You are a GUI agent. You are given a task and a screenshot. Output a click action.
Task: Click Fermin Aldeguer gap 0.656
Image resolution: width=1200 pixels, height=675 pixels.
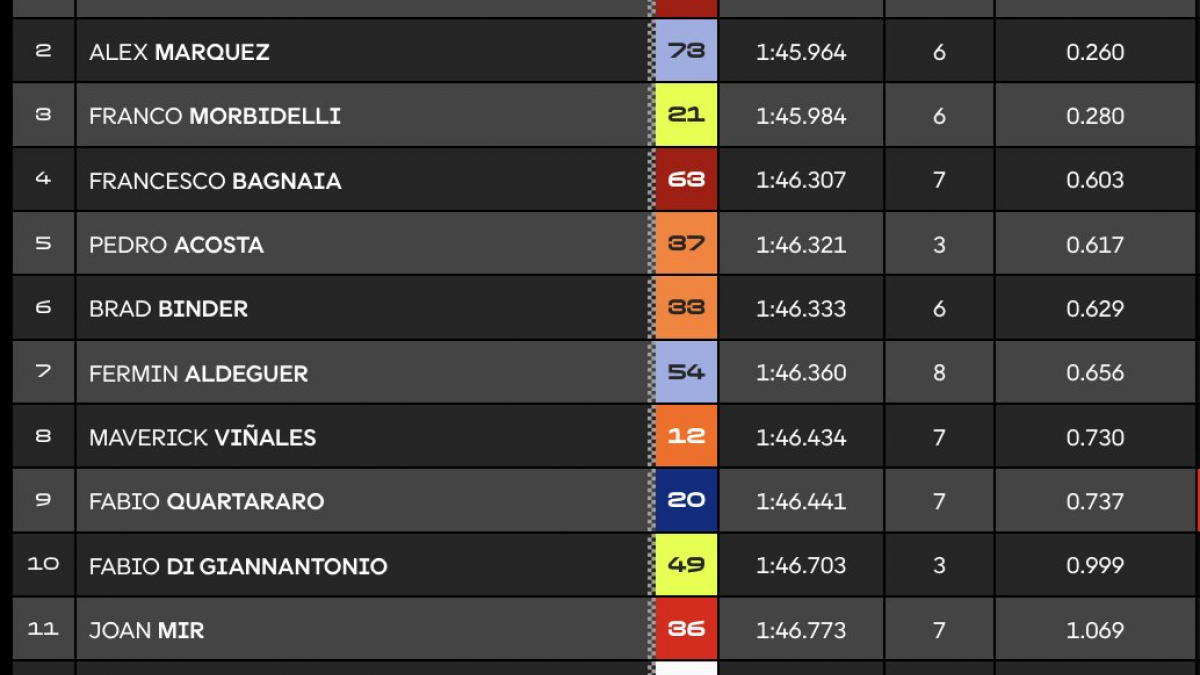[1095, 373]
